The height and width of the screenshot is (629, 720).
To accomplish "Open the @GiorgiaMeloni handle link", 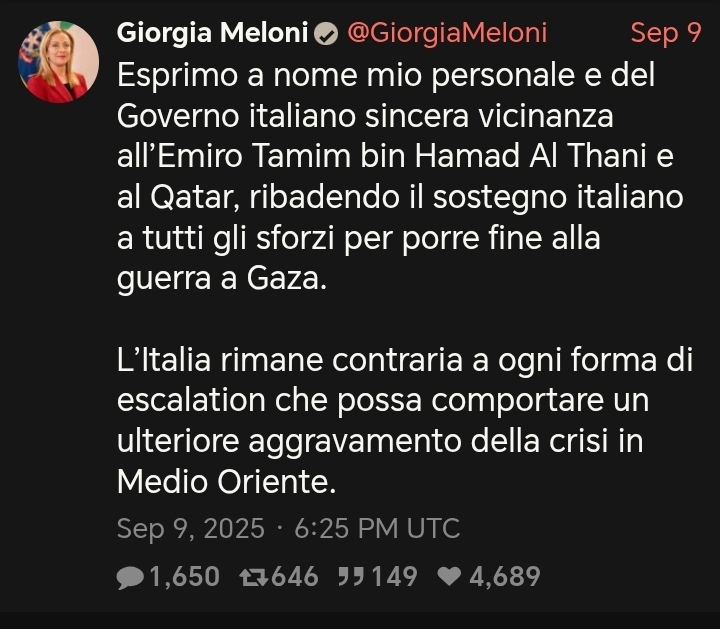I will pyautogui.click(x=446, y=33).
